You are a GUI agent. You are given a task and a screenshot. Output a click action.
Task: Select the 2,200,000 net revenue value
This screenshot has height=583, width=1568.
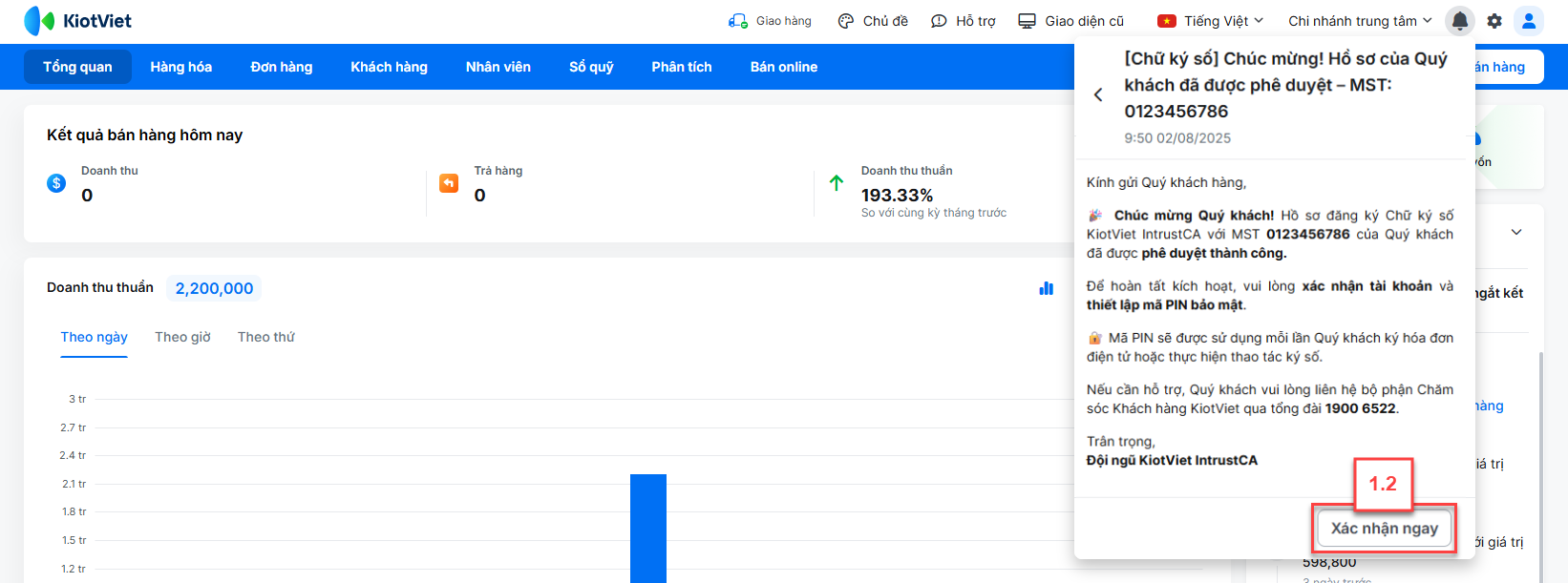click(214, 288)
